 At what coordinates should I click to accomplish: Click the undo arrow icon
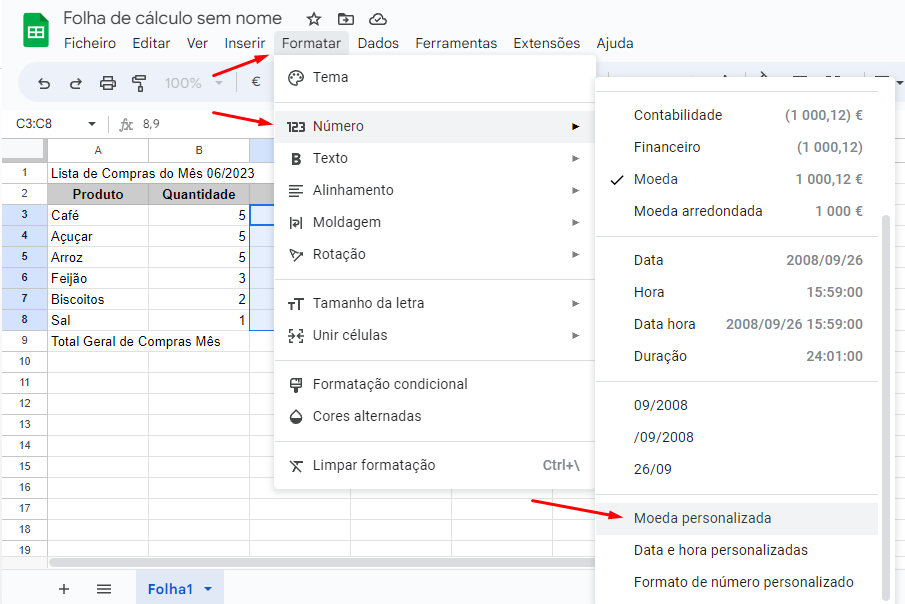tap(44, 83)
